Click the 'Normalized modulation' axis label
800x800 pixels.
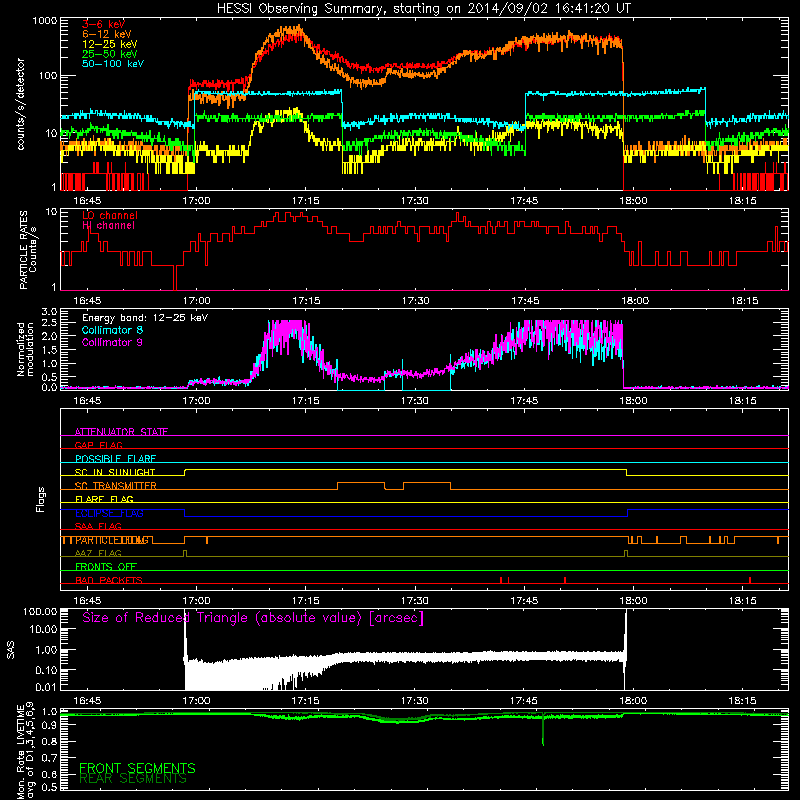(25, 349)
